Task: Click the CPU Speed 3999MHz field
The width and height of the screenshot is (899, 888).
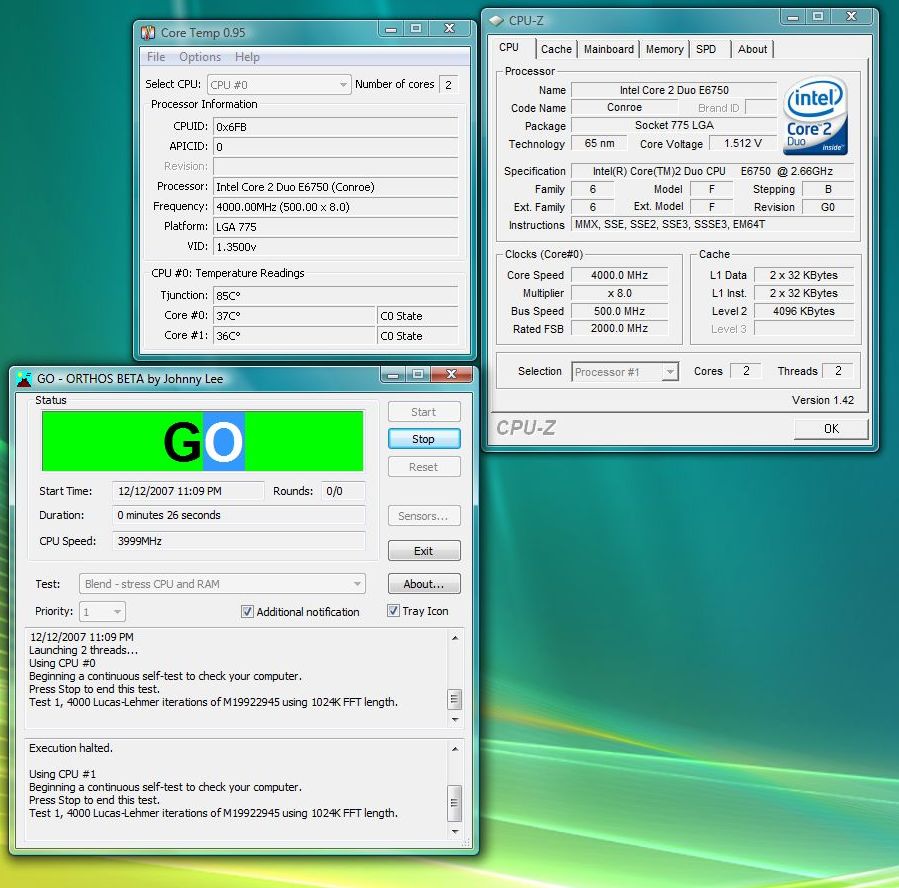Action: [x=239, y=541]
